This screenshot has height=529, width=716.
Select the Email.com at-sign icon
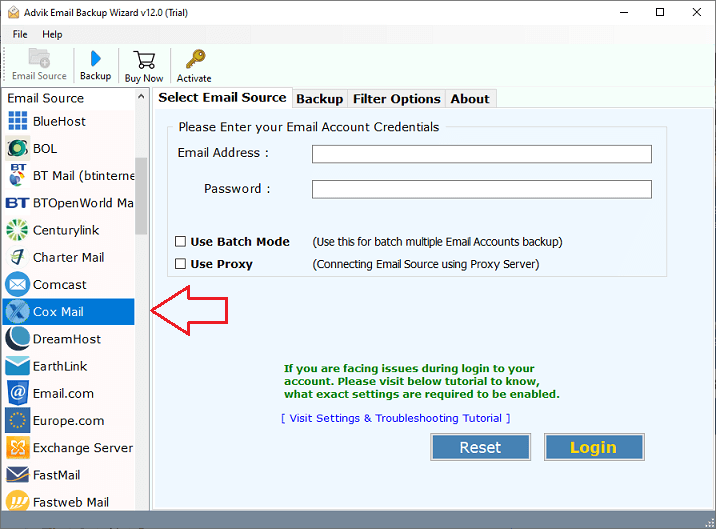tap(18, 393)
